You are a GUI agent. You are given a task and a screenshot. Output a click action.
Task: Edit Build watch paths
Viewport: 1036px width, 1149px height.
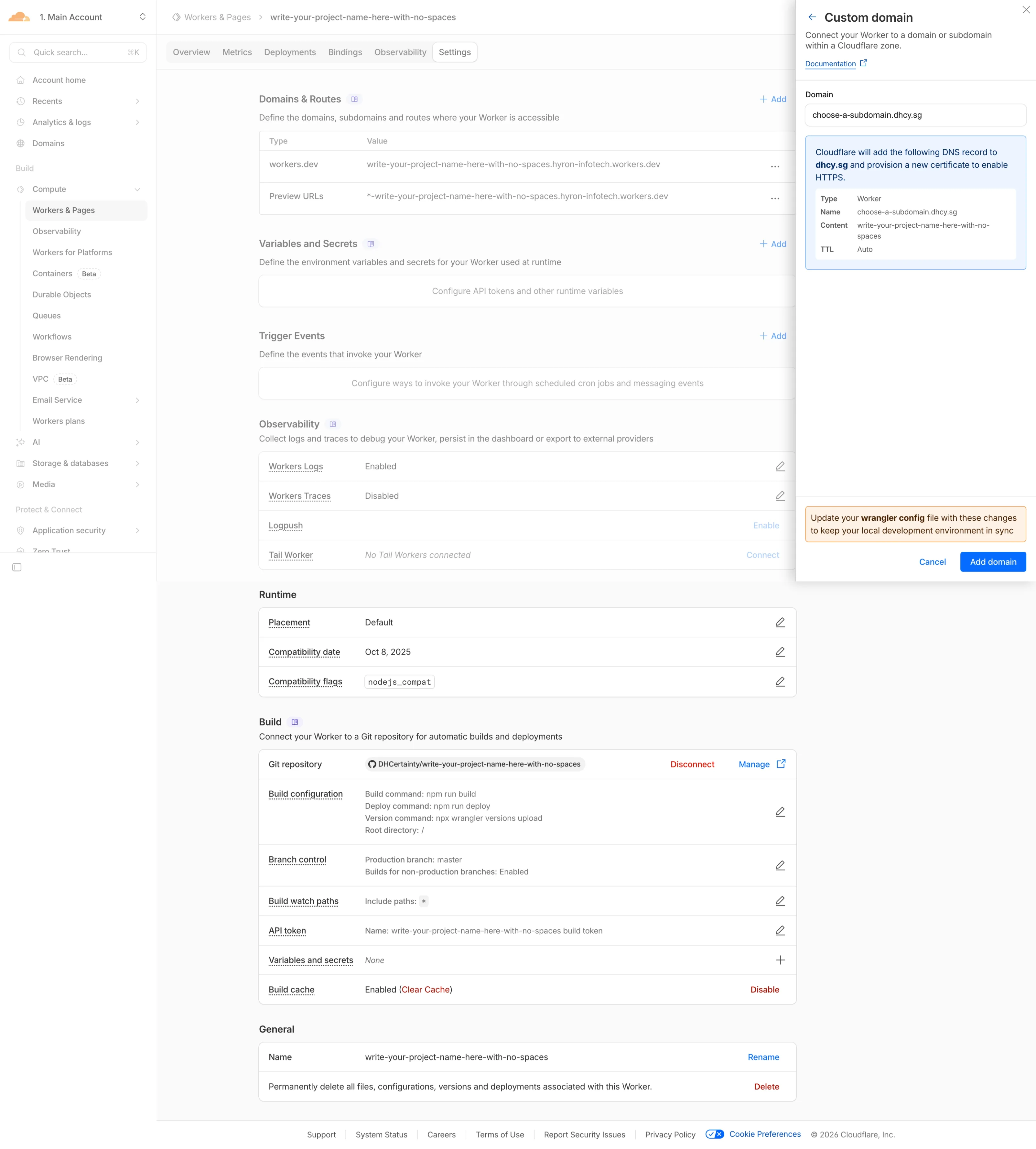pos(781,901)
